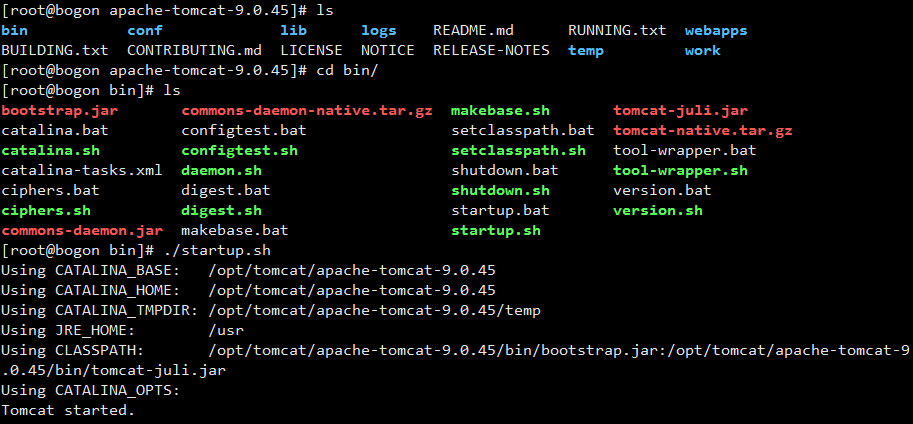Select the red tomcat-native.tar.gz entry

coord(703,130)
